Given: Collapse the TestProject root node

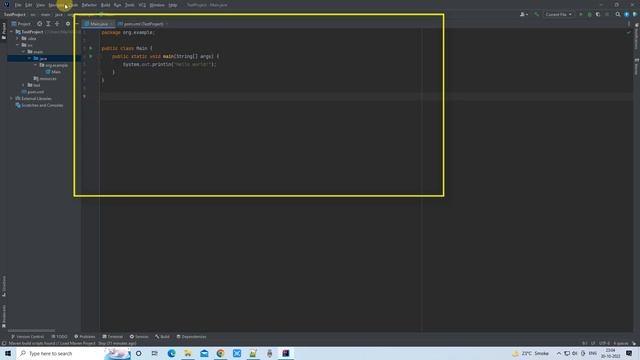Looking at the screenshot, I should tap(12, 32).
